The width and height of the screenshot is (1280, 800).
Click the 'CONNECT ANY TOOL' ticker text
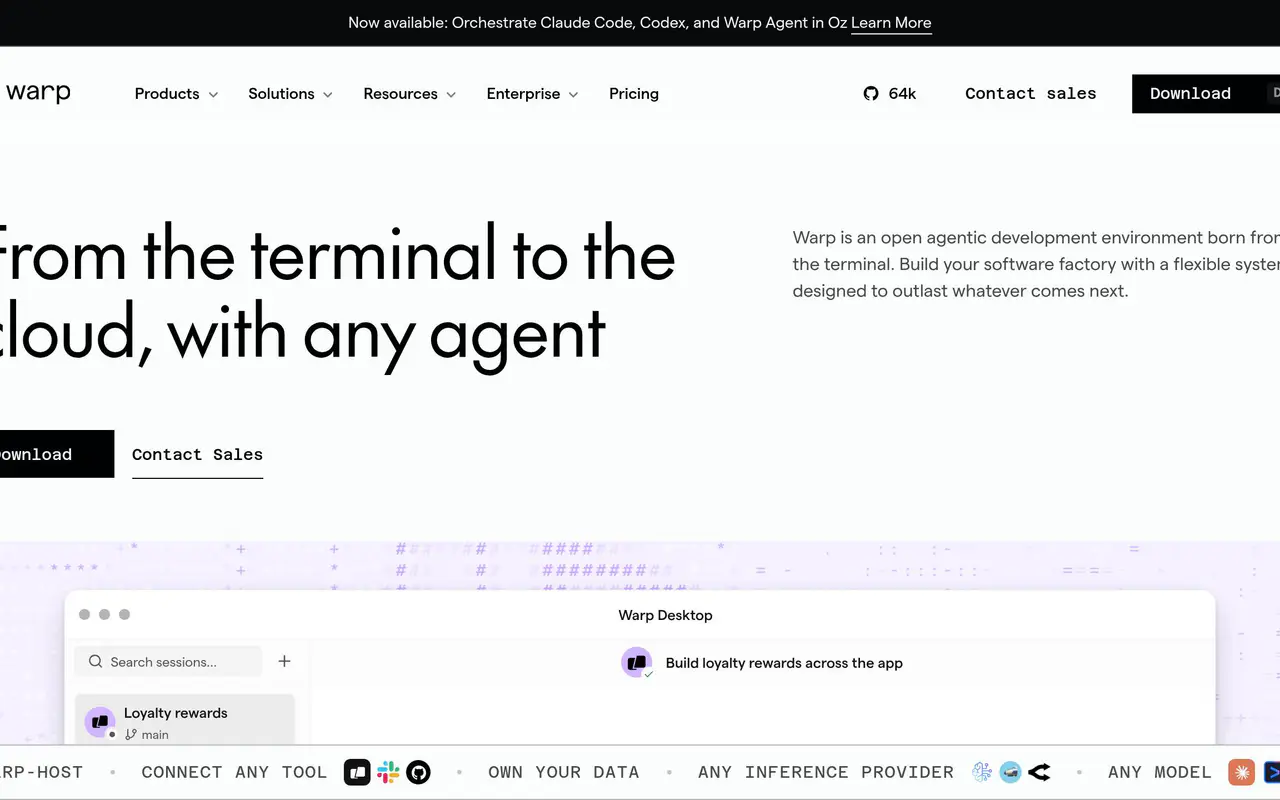(234, 772)
